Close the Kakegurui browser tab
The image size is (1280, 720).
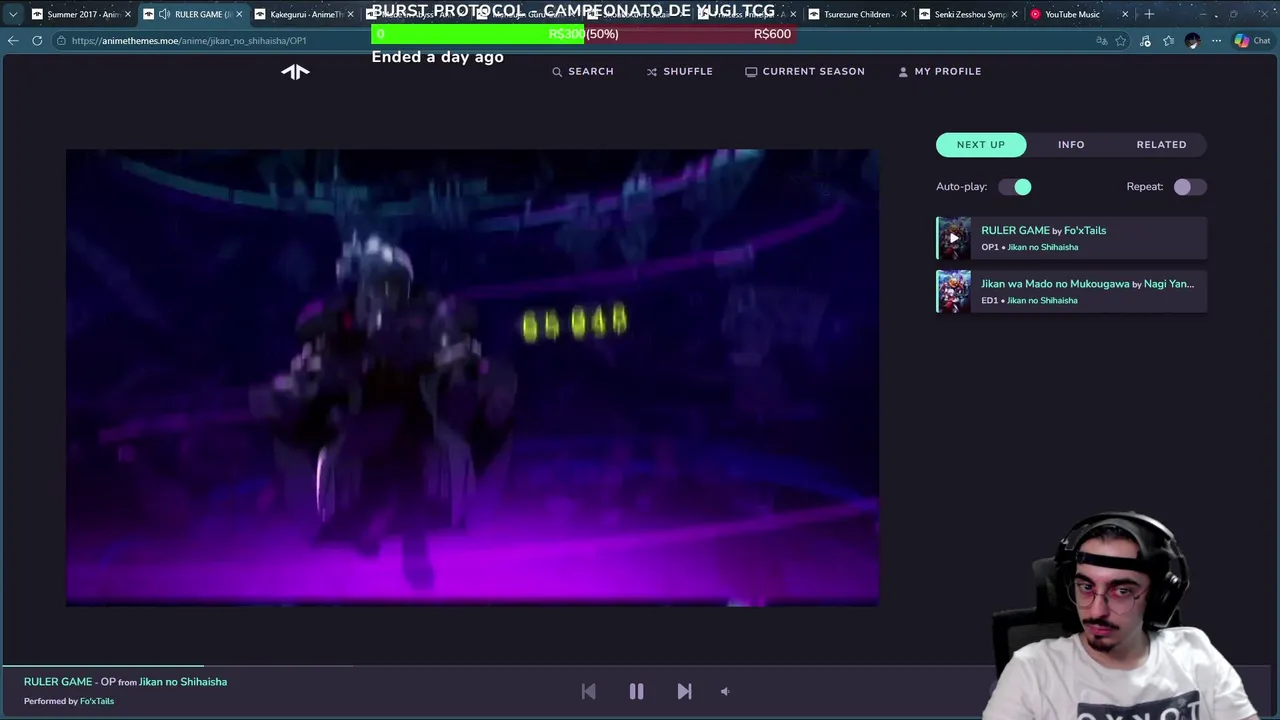pos(350,14)
